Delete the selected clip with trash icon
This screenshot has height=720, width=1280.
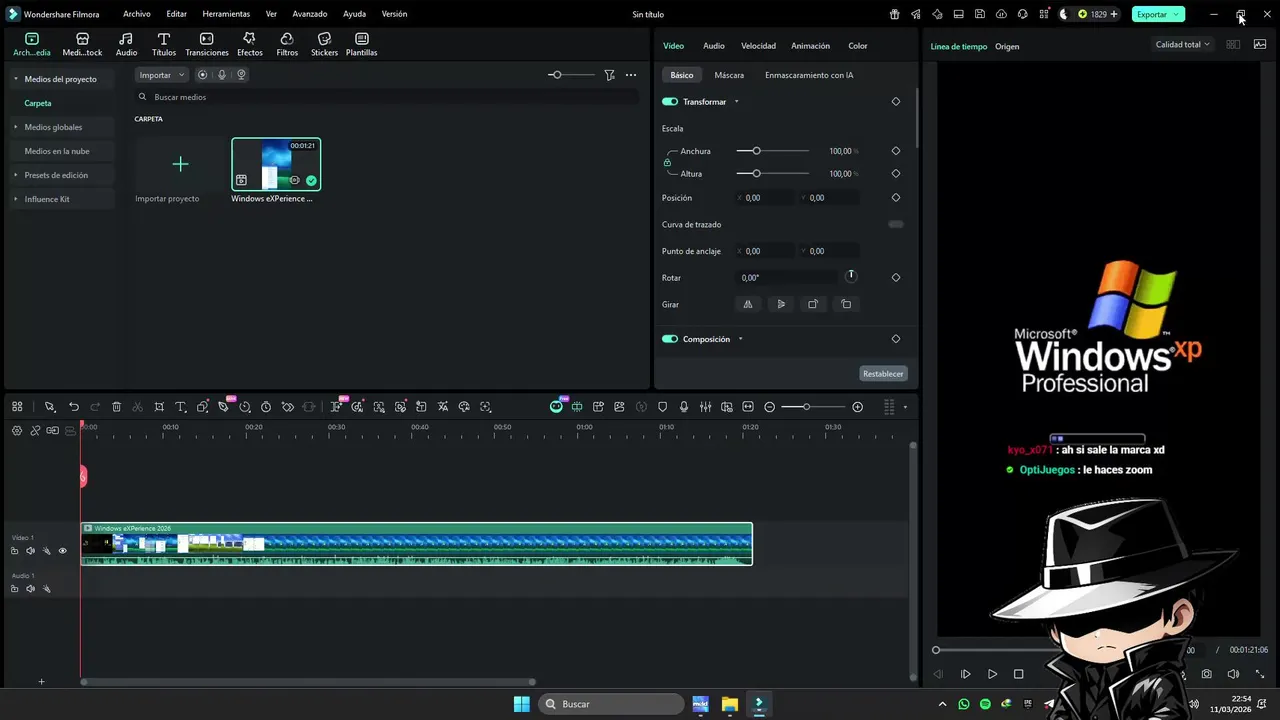pyautogui.click(x=116, y=407)
